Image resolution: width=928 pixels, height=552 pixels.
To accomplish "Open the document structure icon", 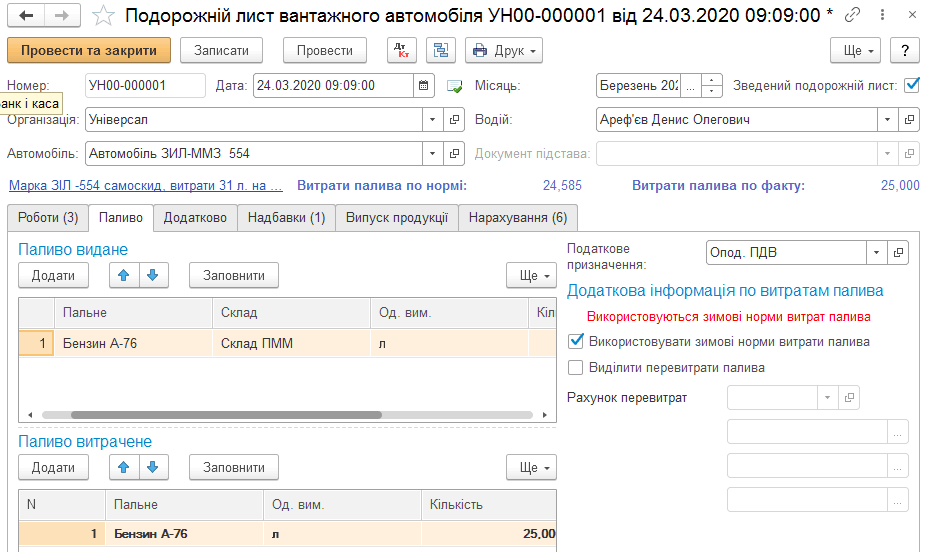I will tap(441, 51).
